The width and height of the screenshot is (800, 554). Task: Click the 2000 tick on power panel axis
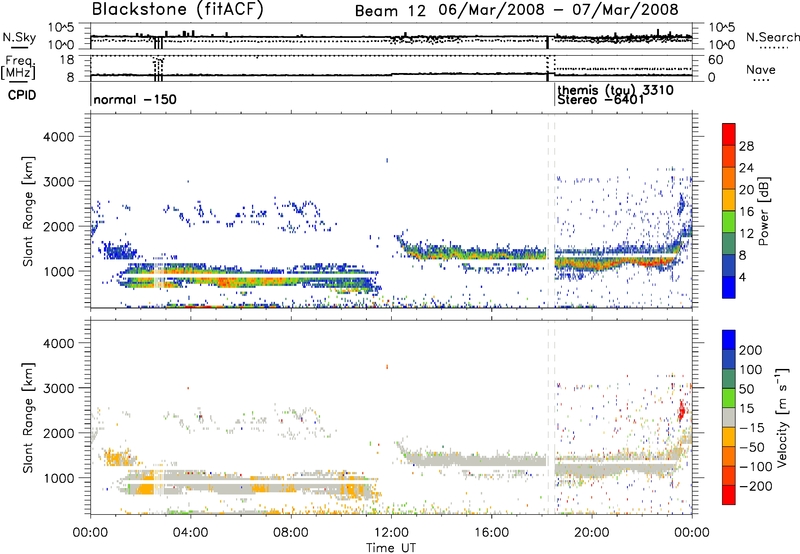[x=58, y=226]
